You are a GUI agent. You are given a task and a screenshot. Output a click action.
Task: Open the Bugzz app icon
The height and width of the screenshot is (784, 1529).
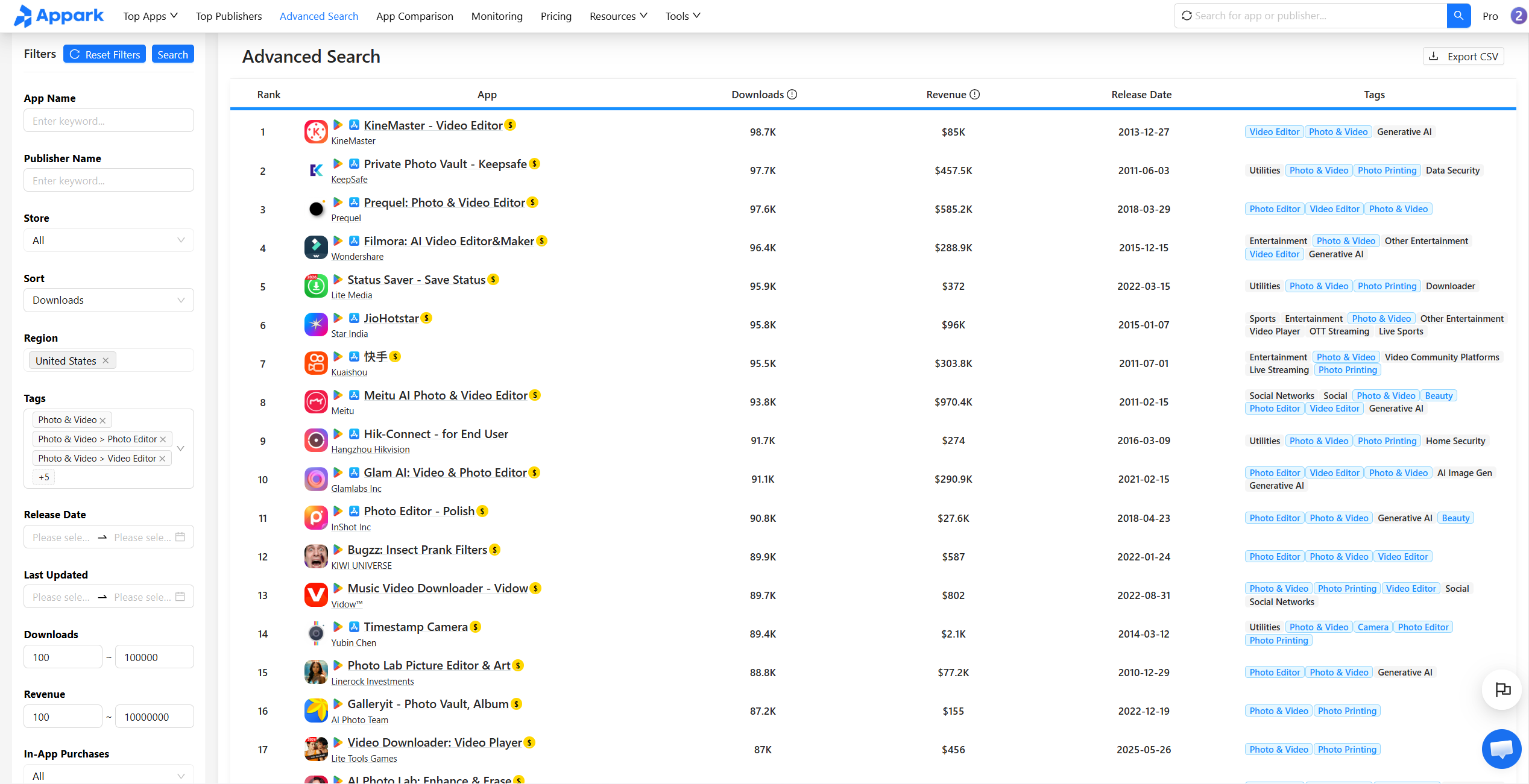(x=316, y=556)
